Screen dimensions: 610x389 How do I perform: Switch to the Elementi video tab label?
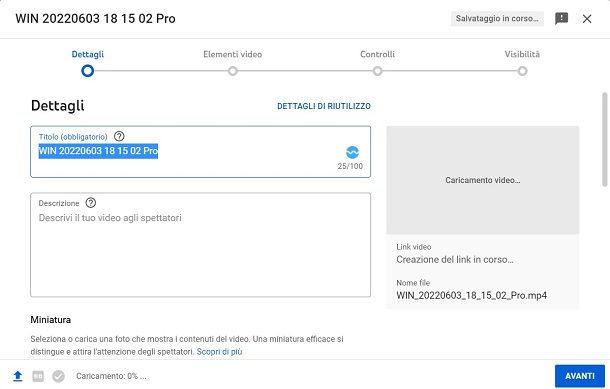(x=233, y=54)
